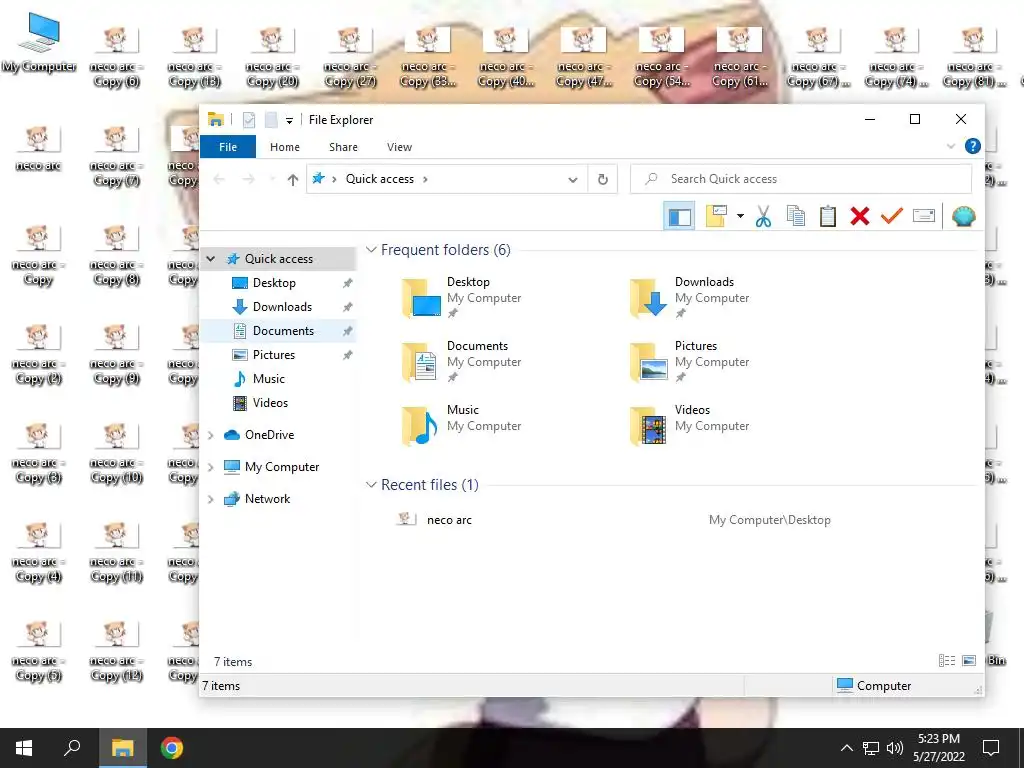Click the Paste clipboard icon
Screen dimensions: 1024x768
(827, 216)
